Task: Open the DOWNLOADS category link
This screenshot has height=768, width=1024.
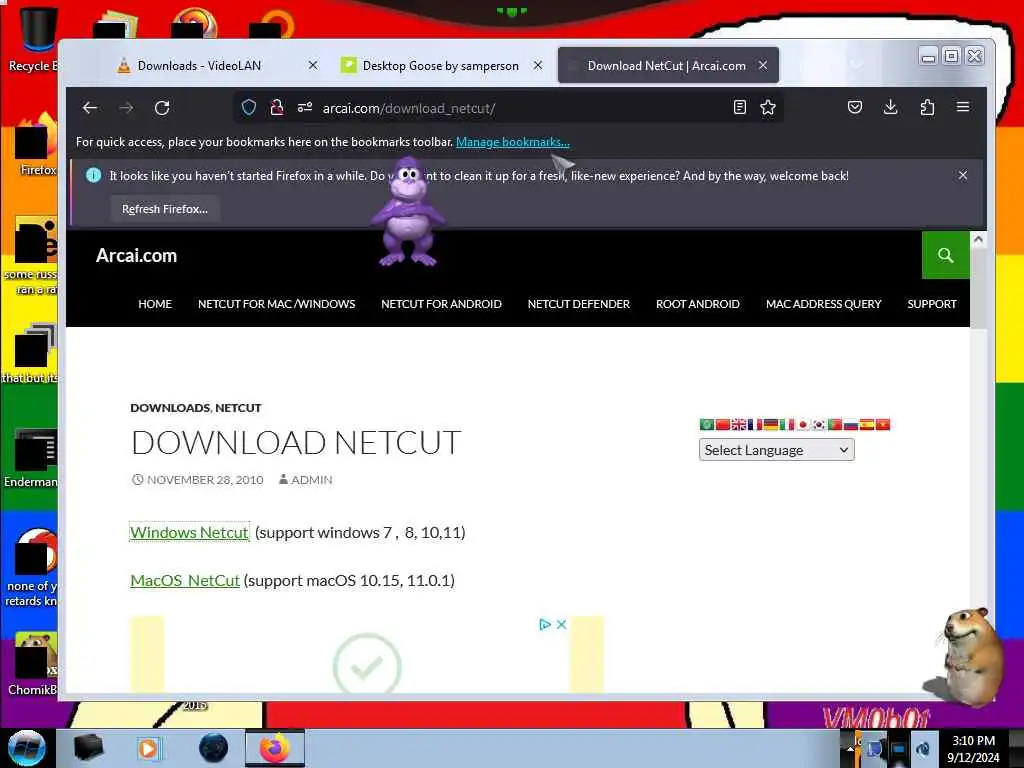Action: click(170, 408)
